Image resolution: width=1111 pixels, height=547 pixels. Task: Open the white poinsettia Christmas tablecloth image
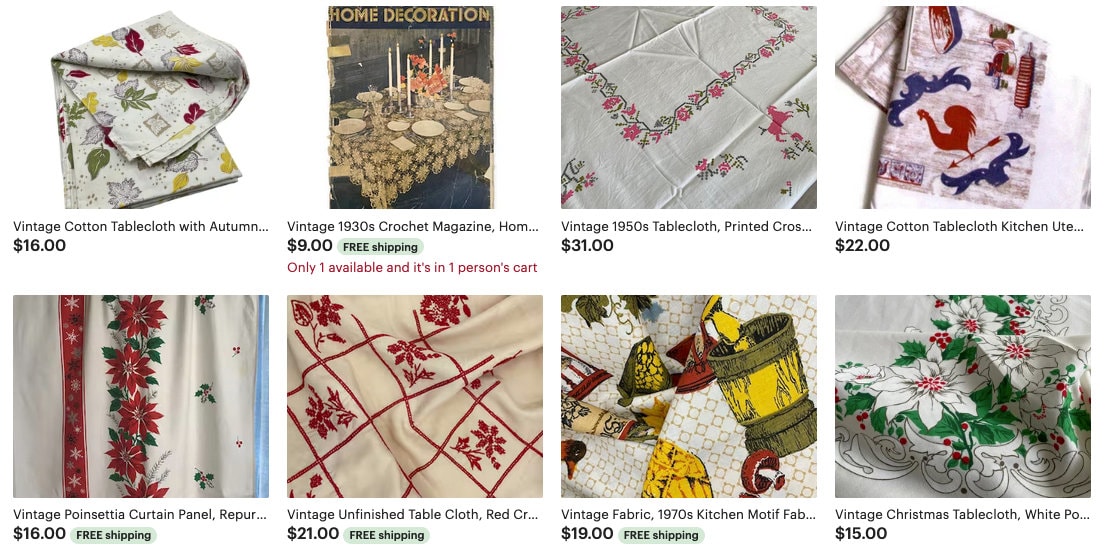click(x=963, y=396)
